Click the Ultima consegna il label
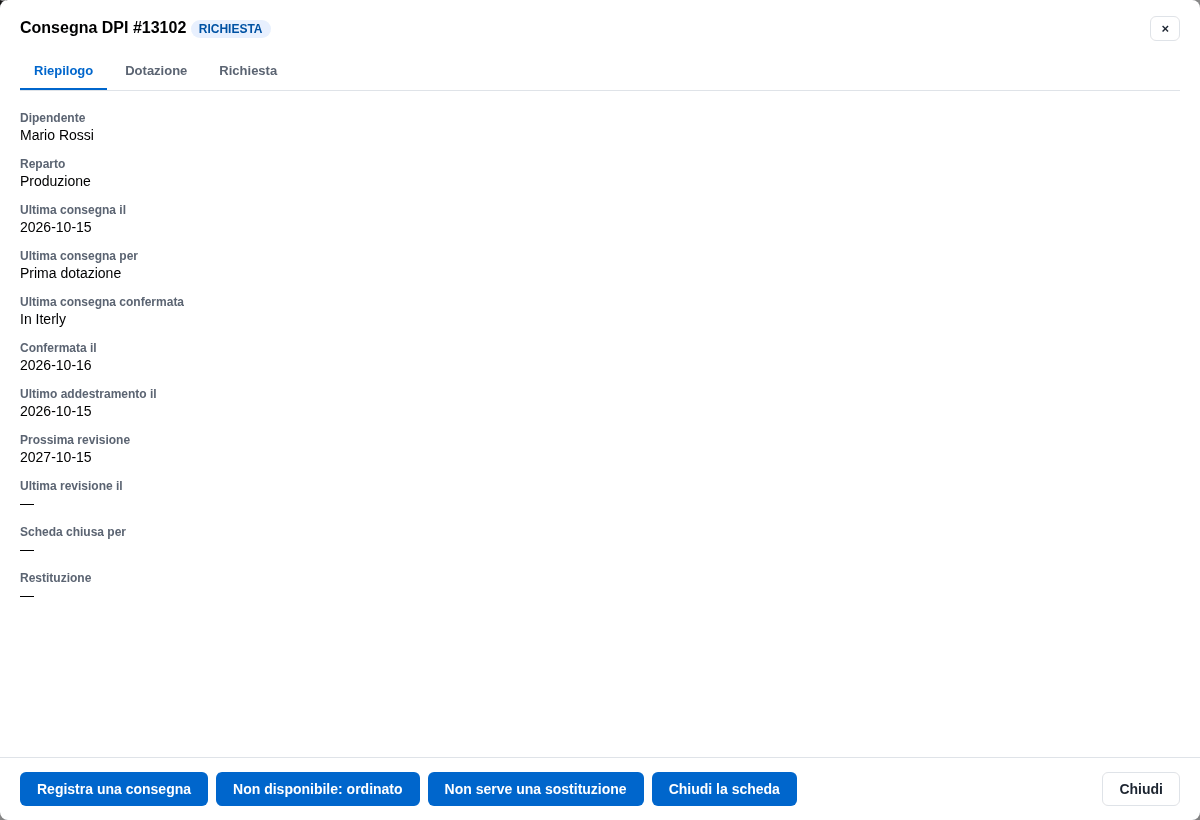This screenshot has height=820, width=1200. click(73, 210)
